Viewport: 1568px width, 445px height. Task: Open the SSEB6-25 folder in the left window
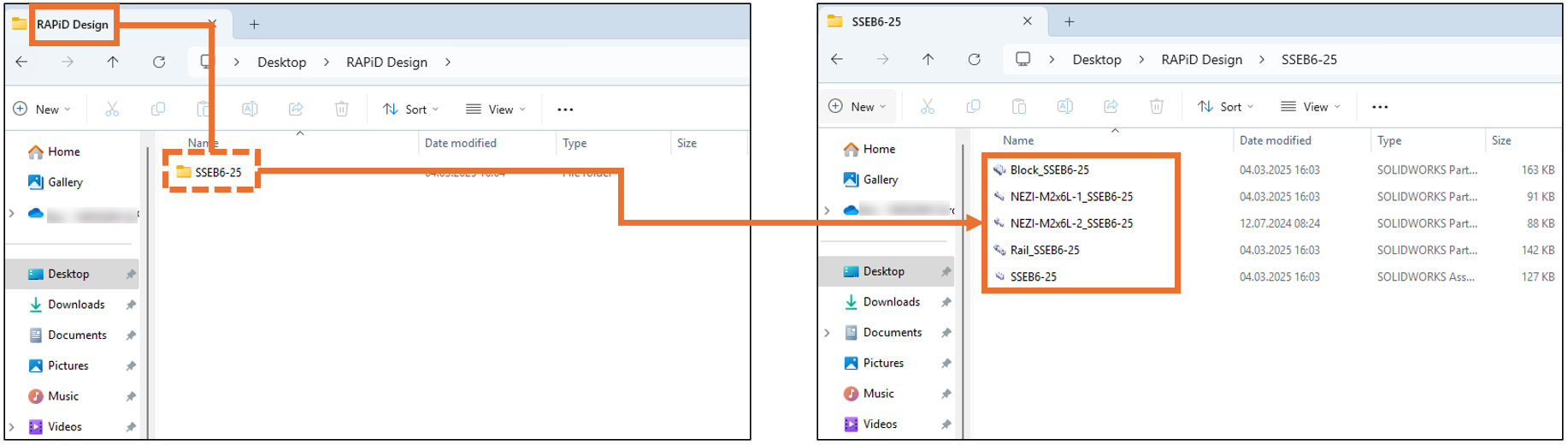pyautogui.click(x=217, y=172)
